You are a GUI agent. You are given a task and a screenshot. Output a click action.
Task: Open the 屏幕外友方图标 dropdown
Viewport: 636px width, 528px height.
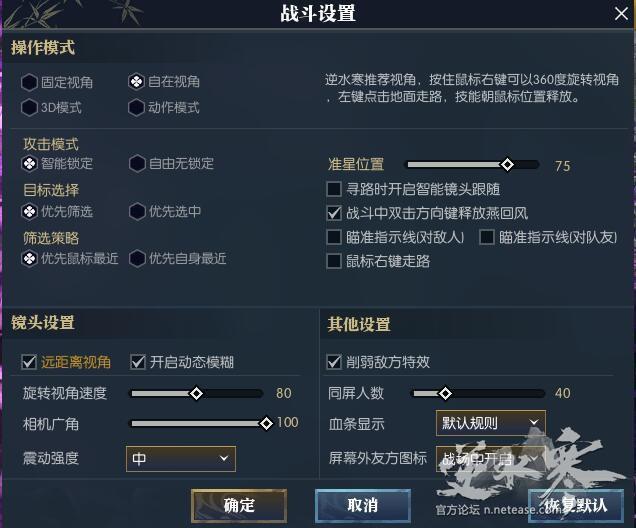[490, 459]
